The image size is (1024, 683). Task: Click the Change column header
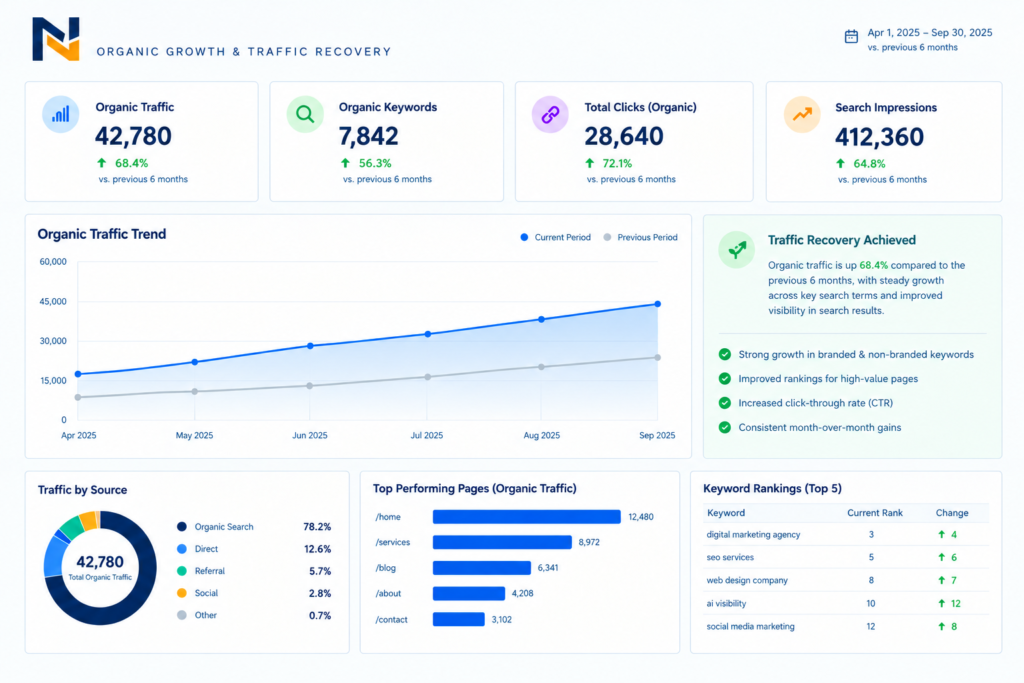point(952,513)
